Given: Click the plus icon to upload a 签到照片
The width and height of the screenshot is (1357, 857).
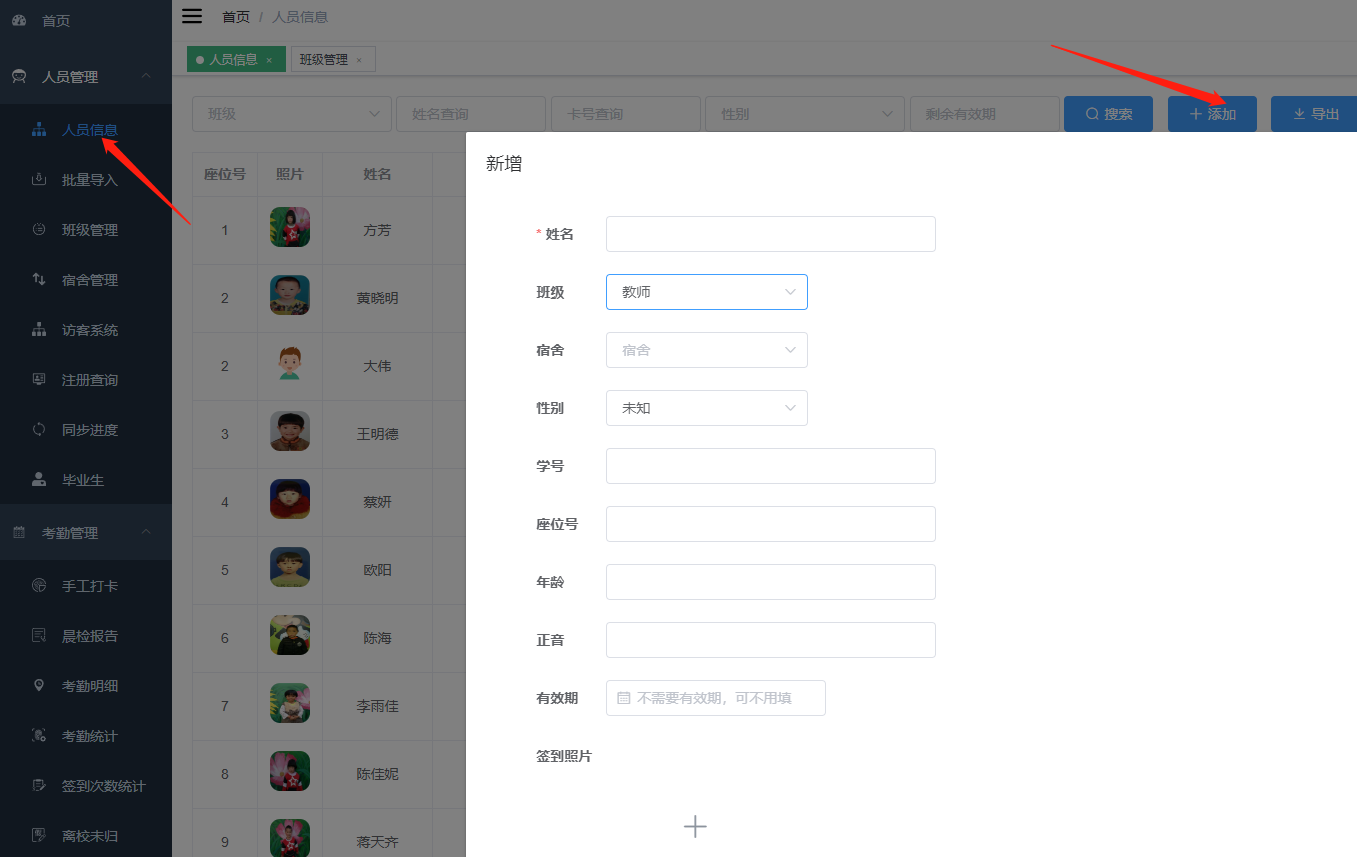Looking at the screenshot, I should [695, 827].
